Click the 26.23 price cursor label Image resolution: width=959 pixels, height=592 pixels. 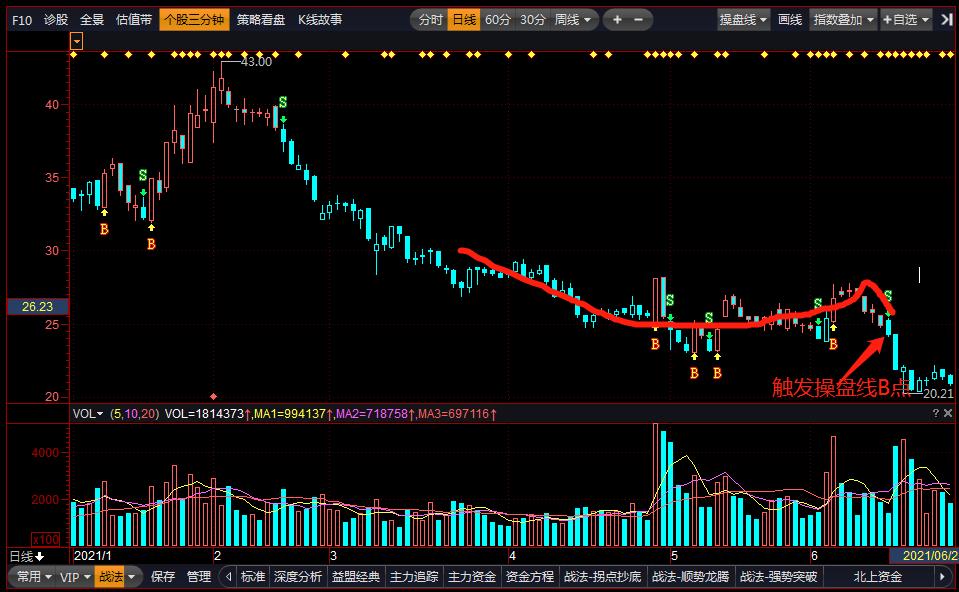pyautogui.click(x=37, y=306)
